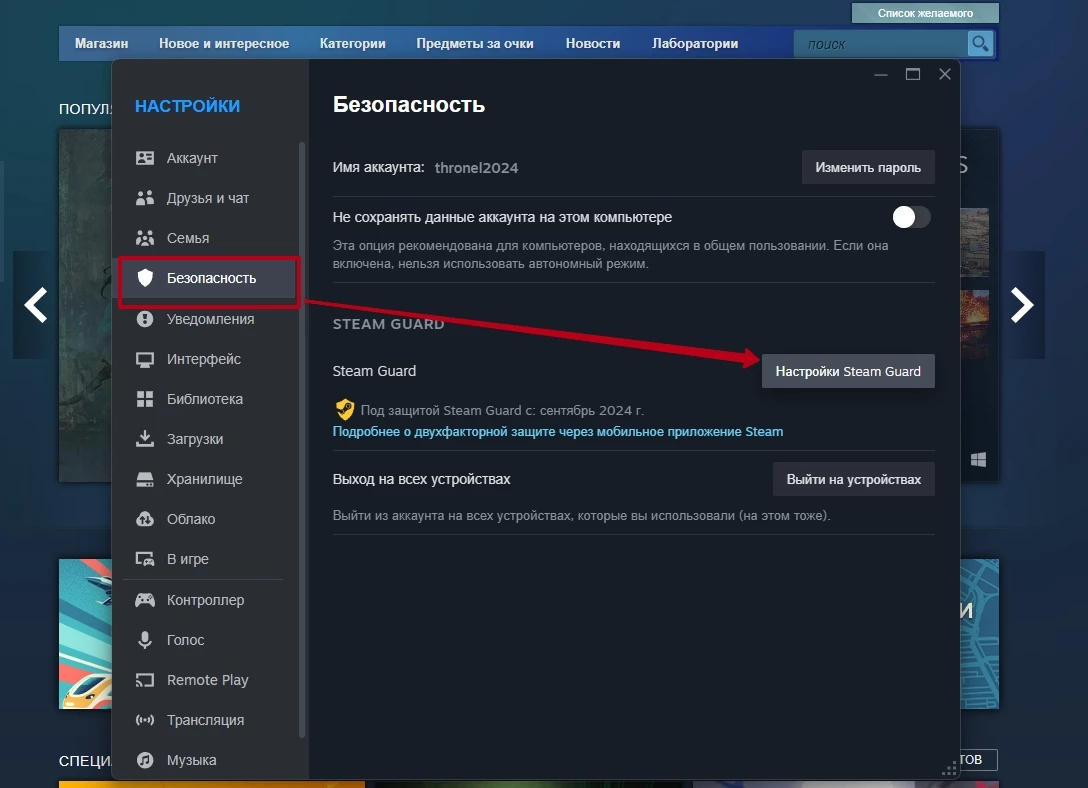Click the Steam Guard shield badge icon
This screenshot has height=788, width=1088.
344,410
